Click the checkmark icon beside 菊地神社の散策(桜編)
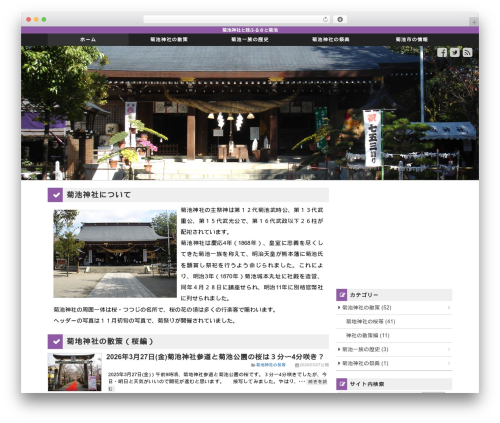The width and height of the screenshot is (500, 423). pos(55,341)
